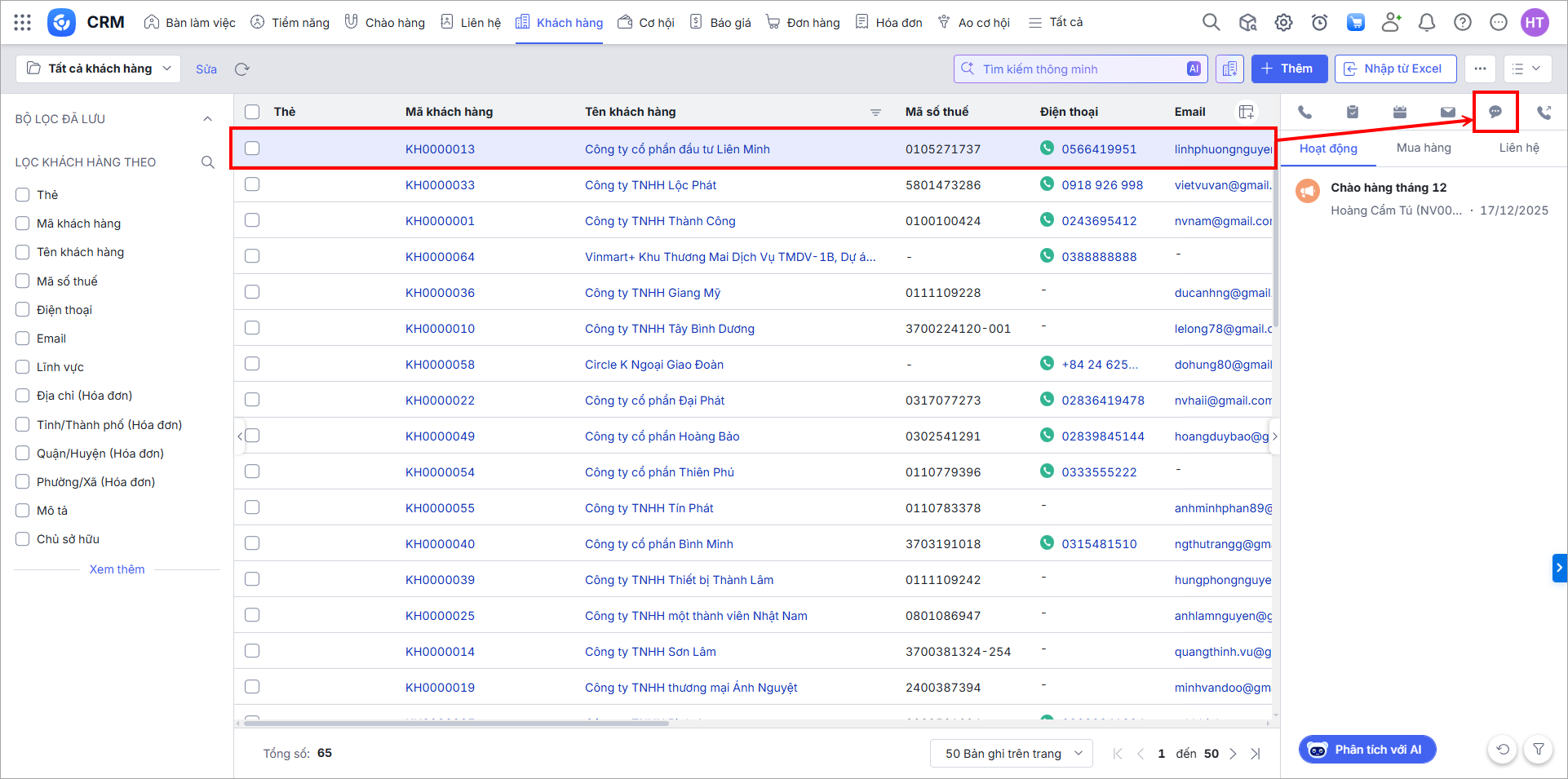The width and height of the screenshot is (1568, 779).
Task: Click the chat bubble icon in right panel
Action: pyautogui.click(x=1495, y=112)
